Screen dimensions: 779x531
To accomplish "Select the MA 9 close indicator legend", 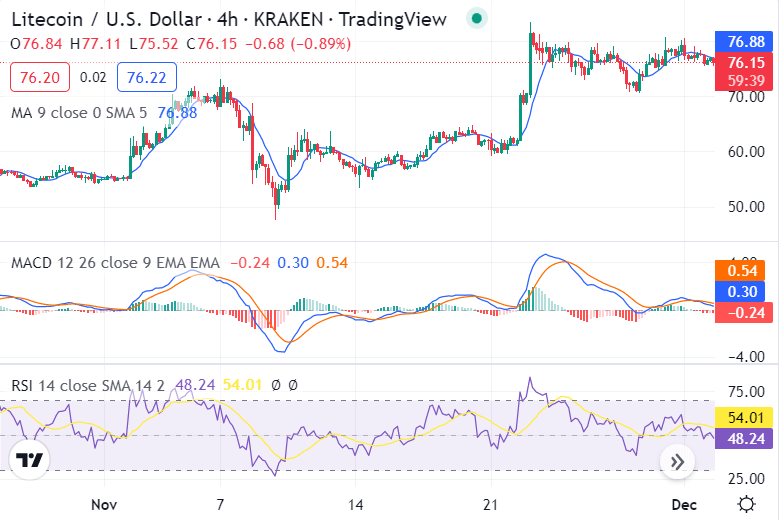I will [x=79, y=112].
